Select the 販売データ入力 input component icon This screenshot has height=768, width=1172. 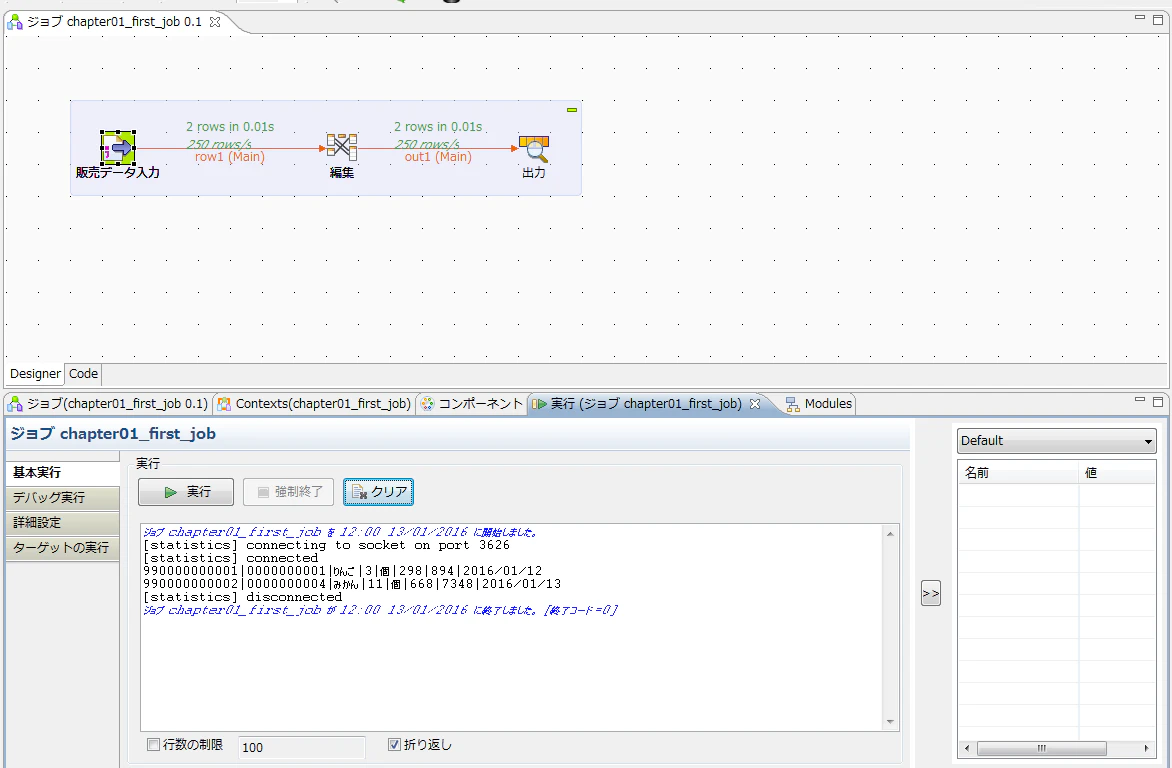[x=118, y=147]
